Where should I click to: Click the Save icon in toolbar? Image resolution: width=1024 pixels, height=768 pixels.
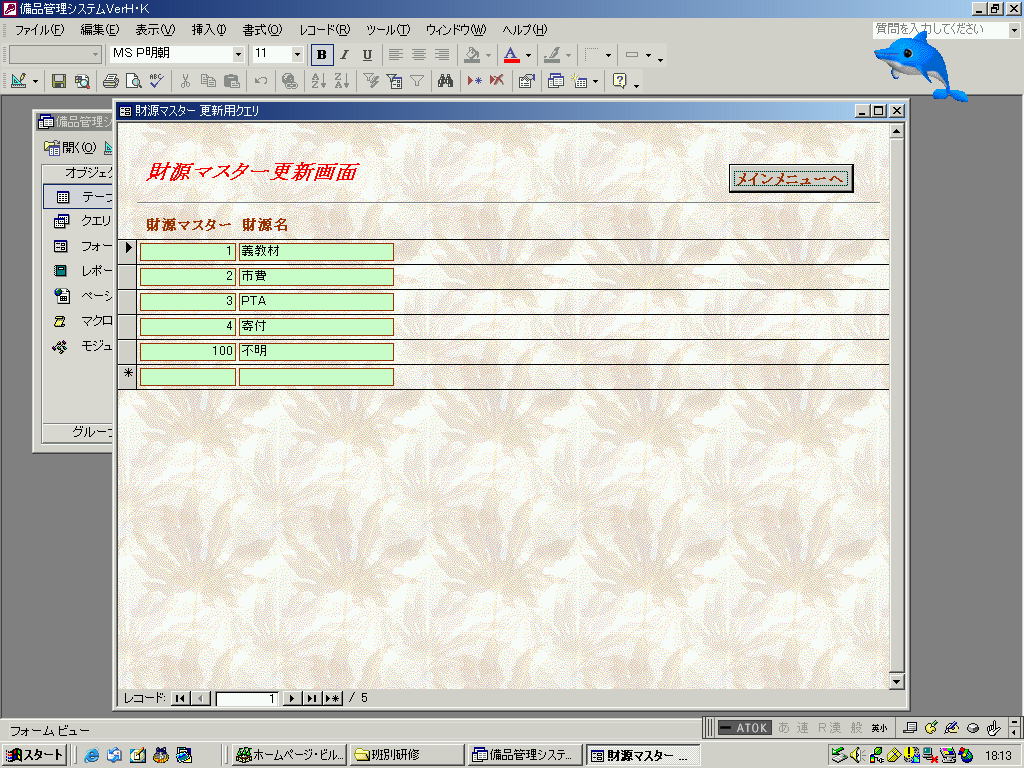coord(59,81)
